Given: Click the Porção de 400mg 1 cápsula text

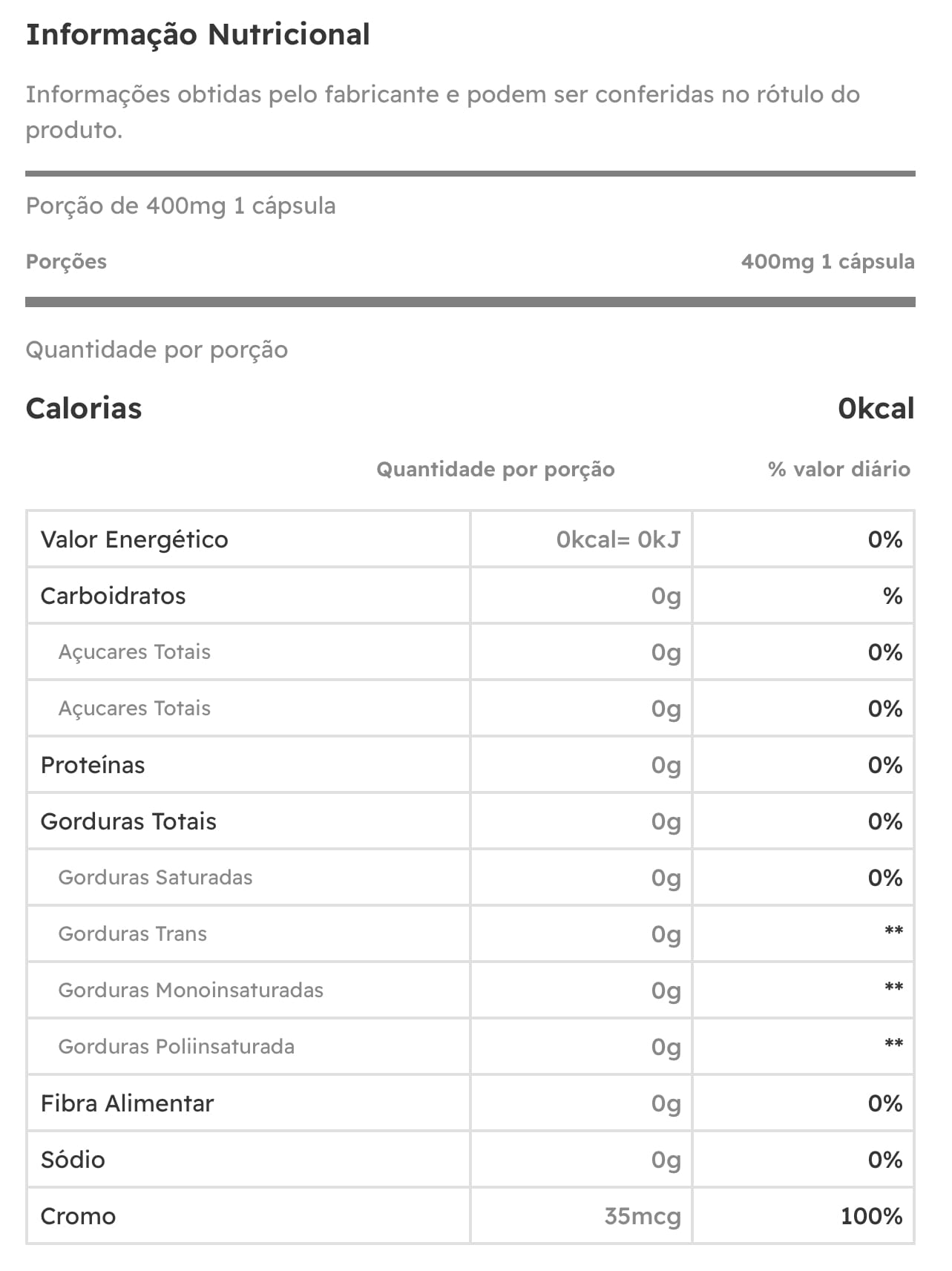Looking at the screenshot, I should 180,206.
